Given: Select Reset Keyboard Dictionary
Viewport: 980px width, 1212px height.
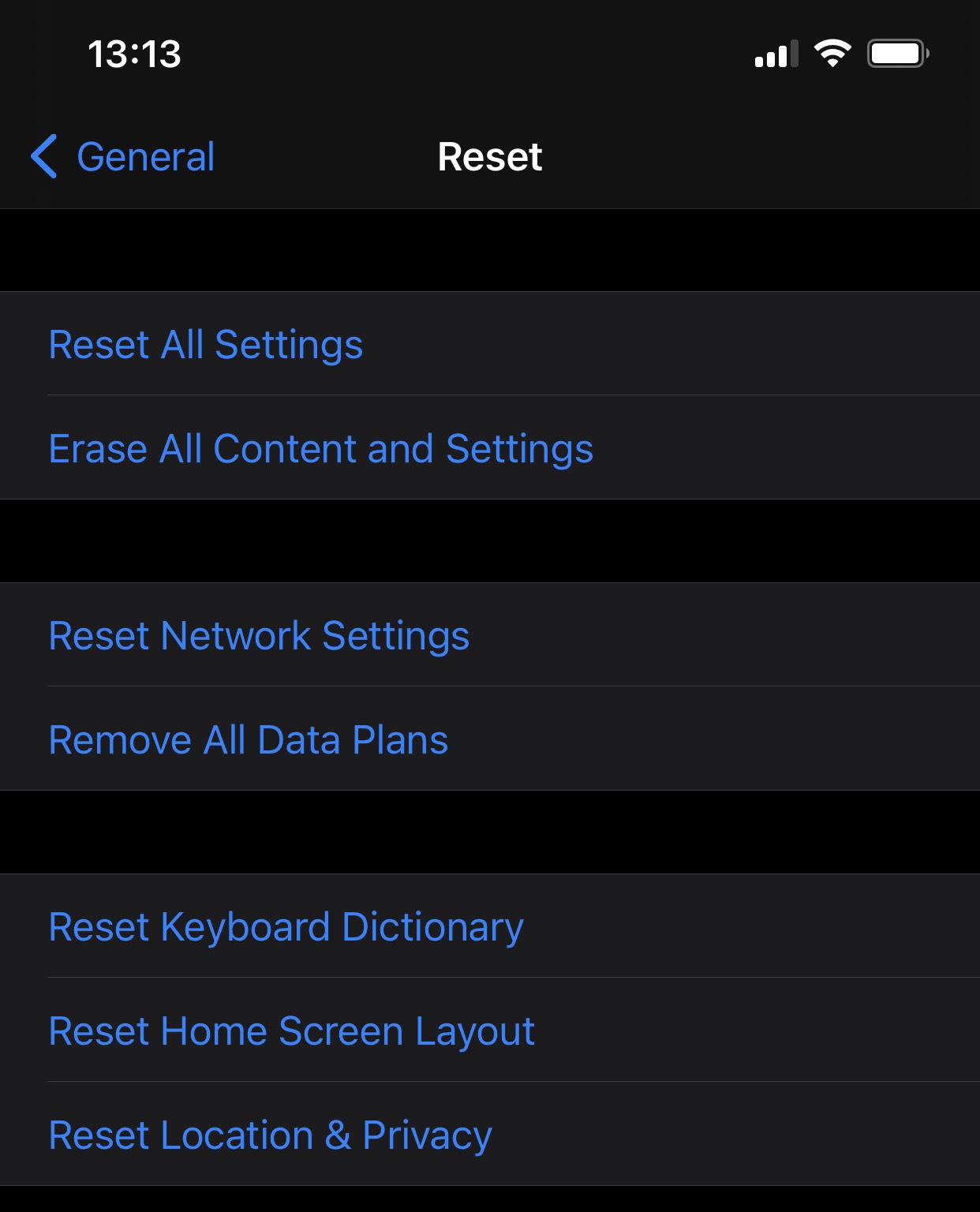Looking at the screenshot, I should coord(490,926).
